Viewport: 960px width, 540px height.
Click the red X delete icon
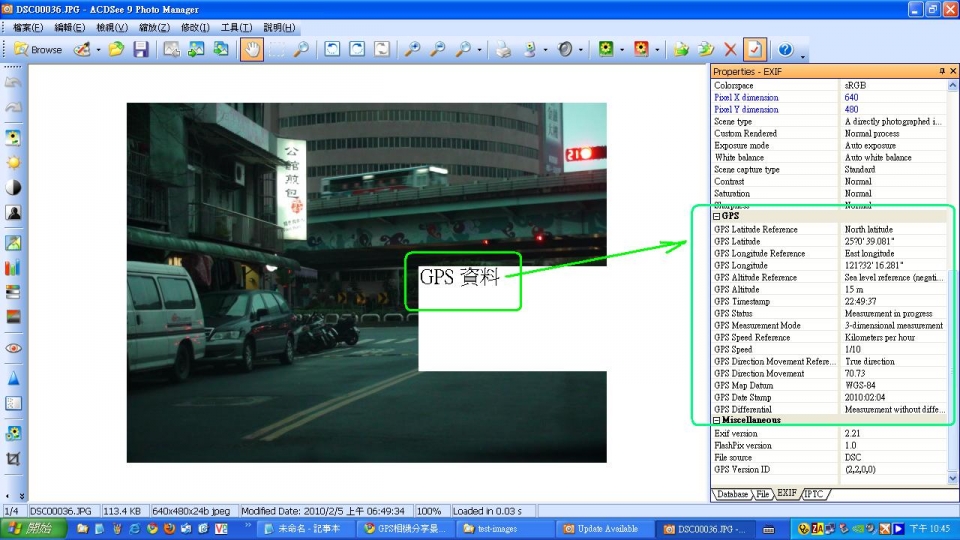731,49
